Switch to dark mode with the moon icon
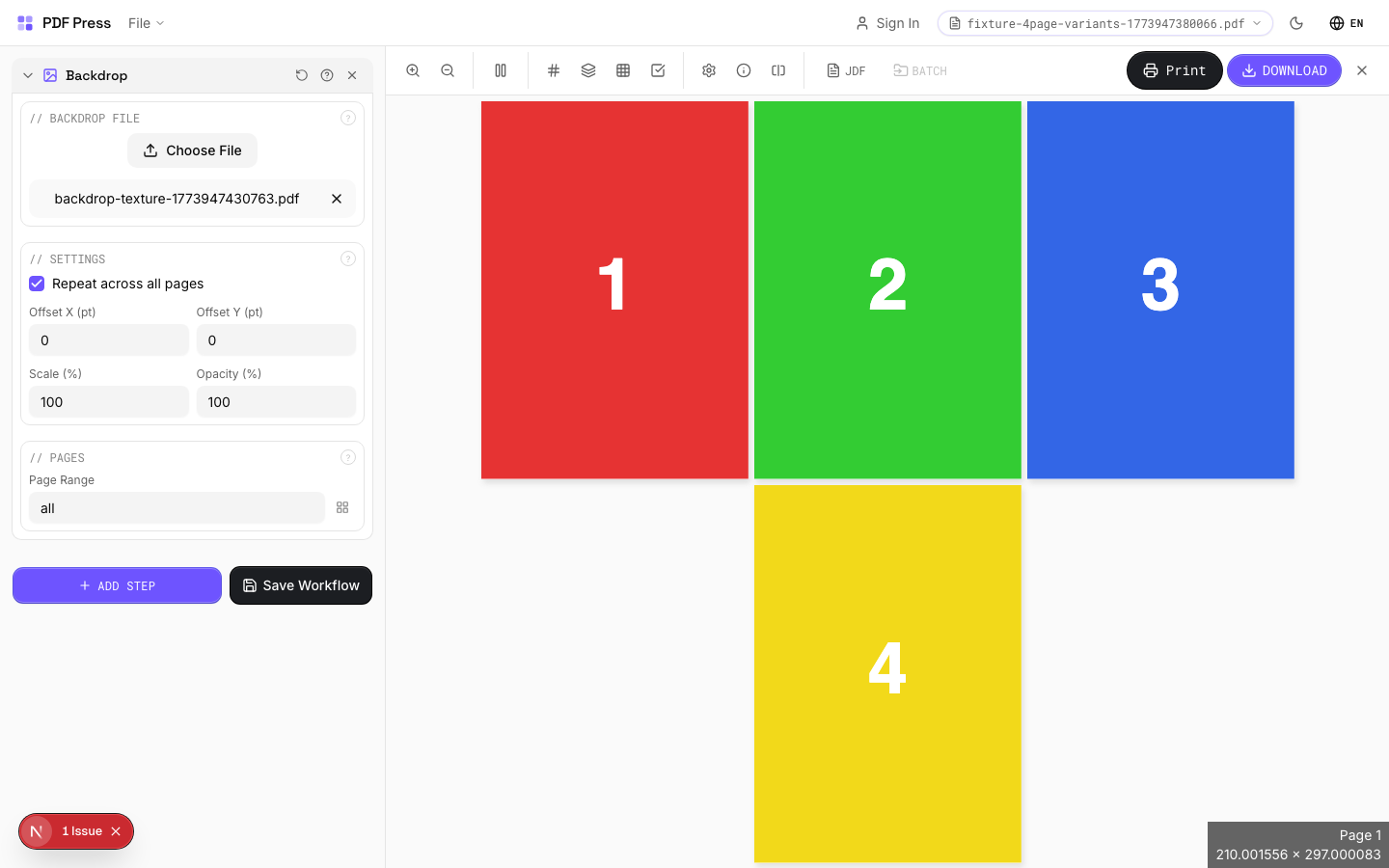 pyautogui.click(x=1296, y=23)
